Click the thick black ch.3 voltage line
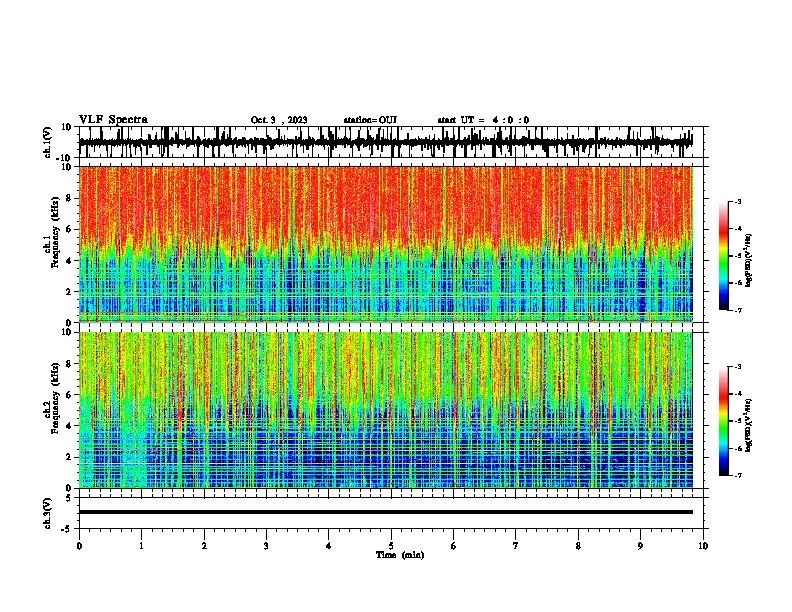 385,512
